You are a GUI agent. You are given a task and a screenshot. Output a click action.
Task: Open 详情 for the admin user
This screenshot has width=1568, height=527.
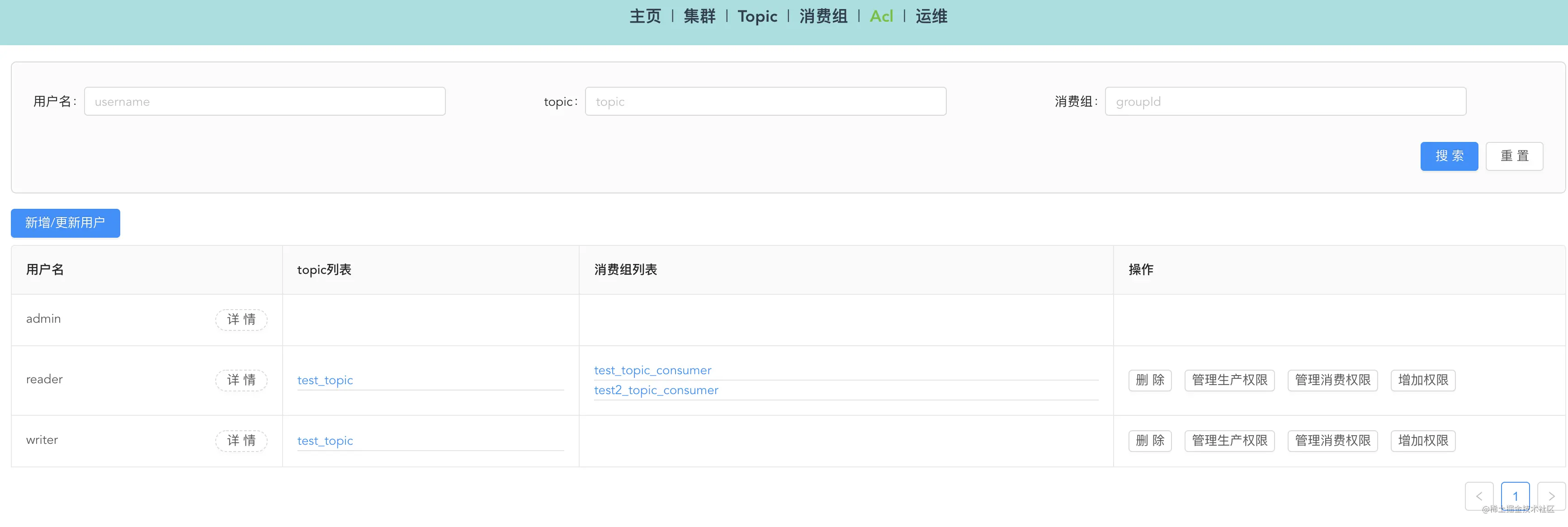[x=241, y=320]
